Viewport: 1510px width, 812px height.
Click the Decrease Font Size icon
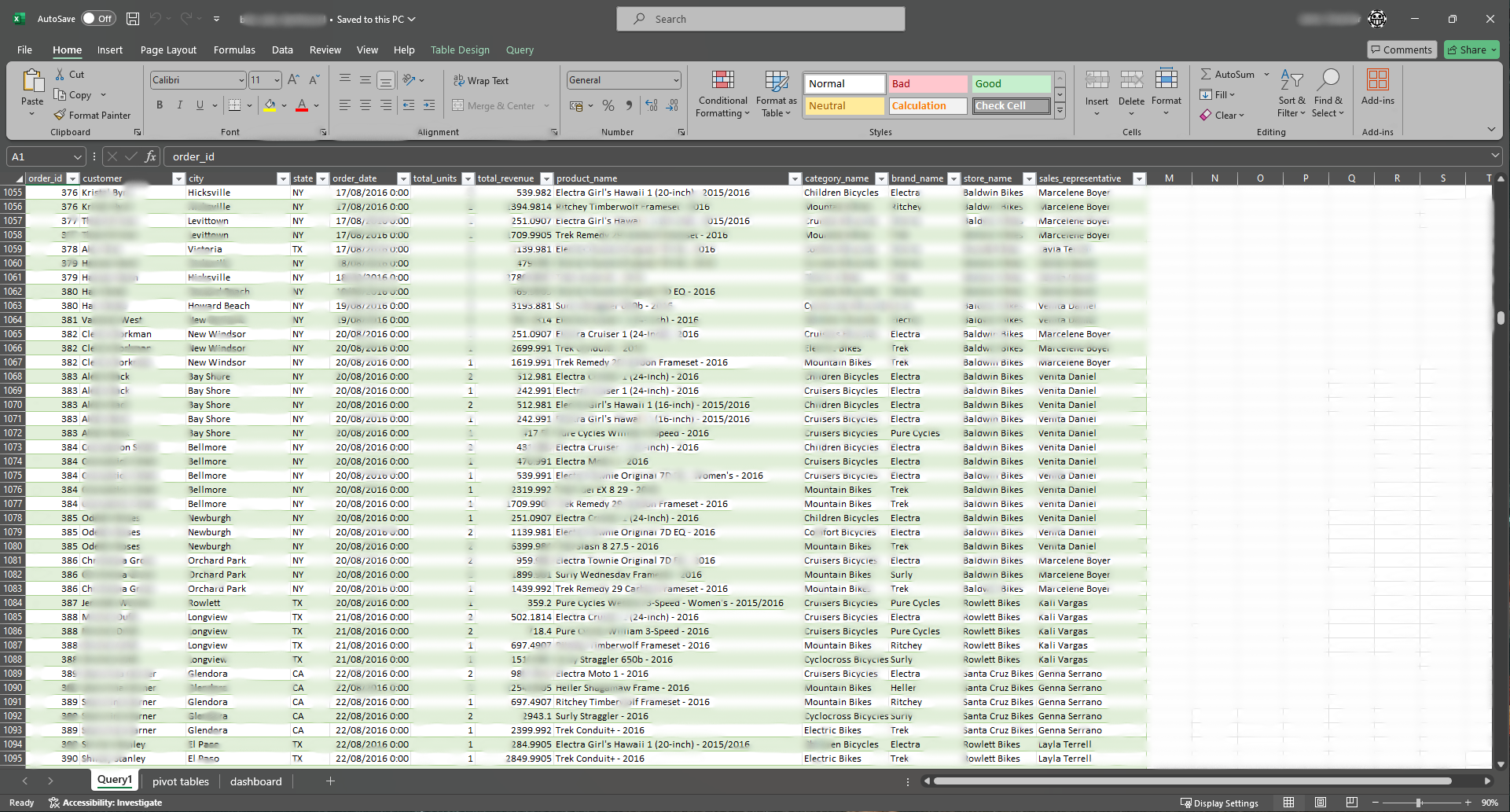click(x=314, y=80)
